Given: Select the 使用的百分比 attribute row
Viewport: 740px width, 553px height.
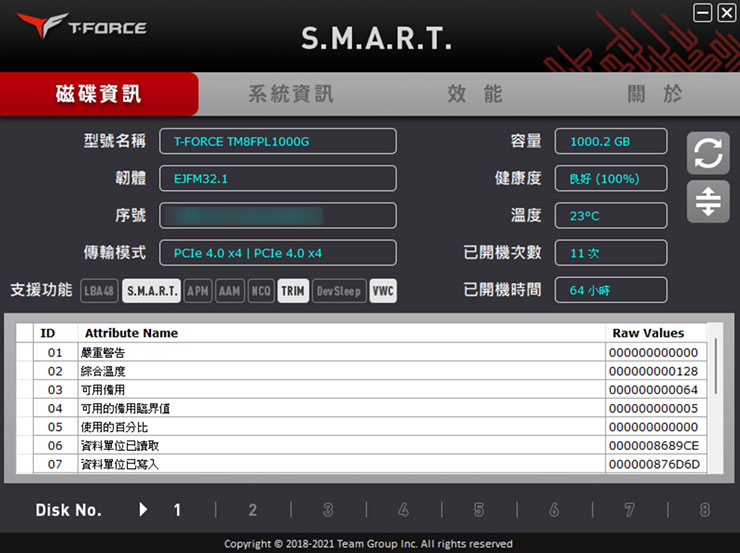Looking at the screenshot, I should (362, 427).
